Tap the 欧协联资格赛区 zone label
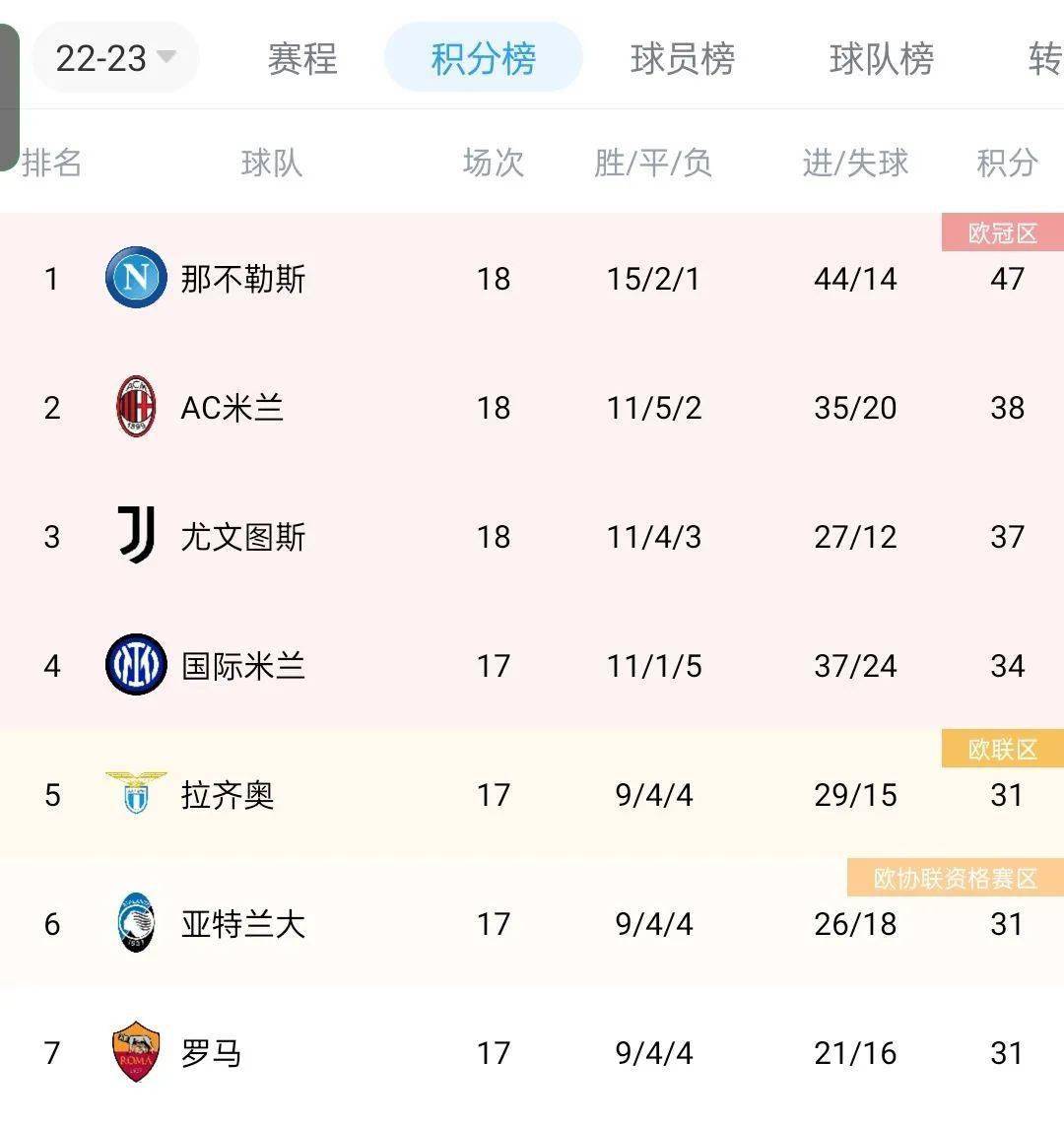This screenshot has width=1064, height=1127. point(955,878)
